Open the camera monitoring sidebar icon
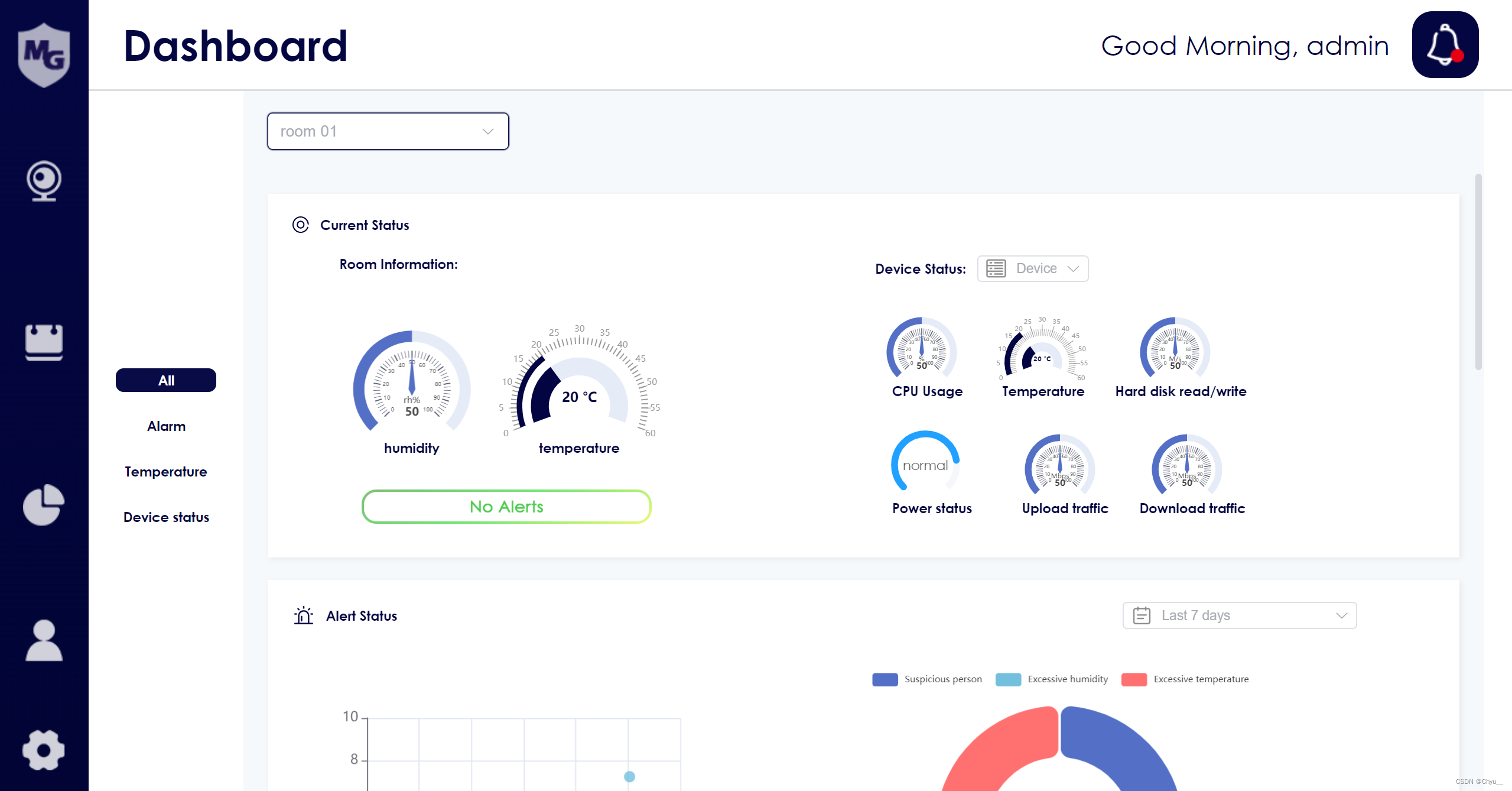The width and height of the screenshot is (1512, 791). pyautogui.click(x=44, y=181)
